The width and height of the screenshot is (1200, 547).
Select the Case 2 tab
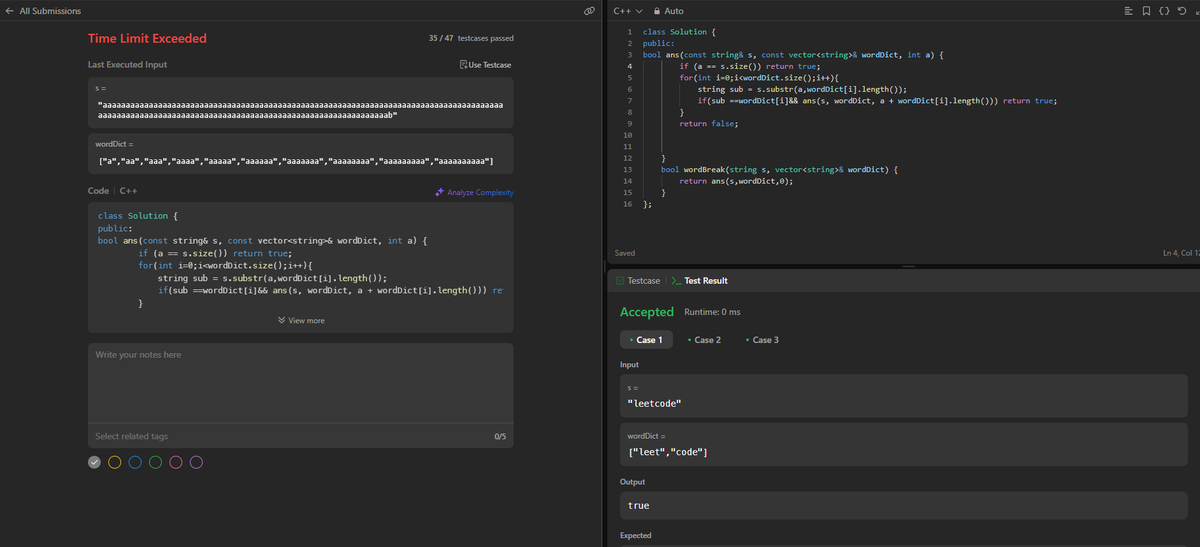click(x=706, y=340)
